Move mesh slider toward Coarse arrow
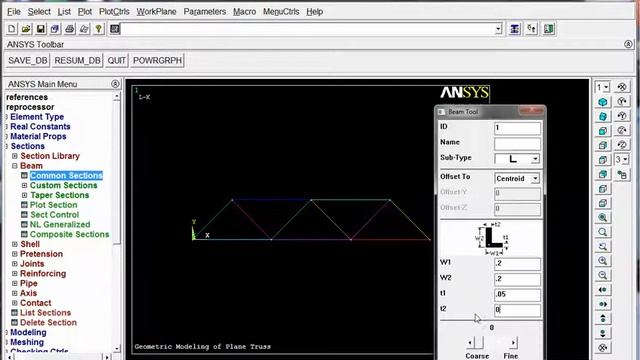Image resolution: width=640 pixels, height=360 pixels. tap(470, 342)
